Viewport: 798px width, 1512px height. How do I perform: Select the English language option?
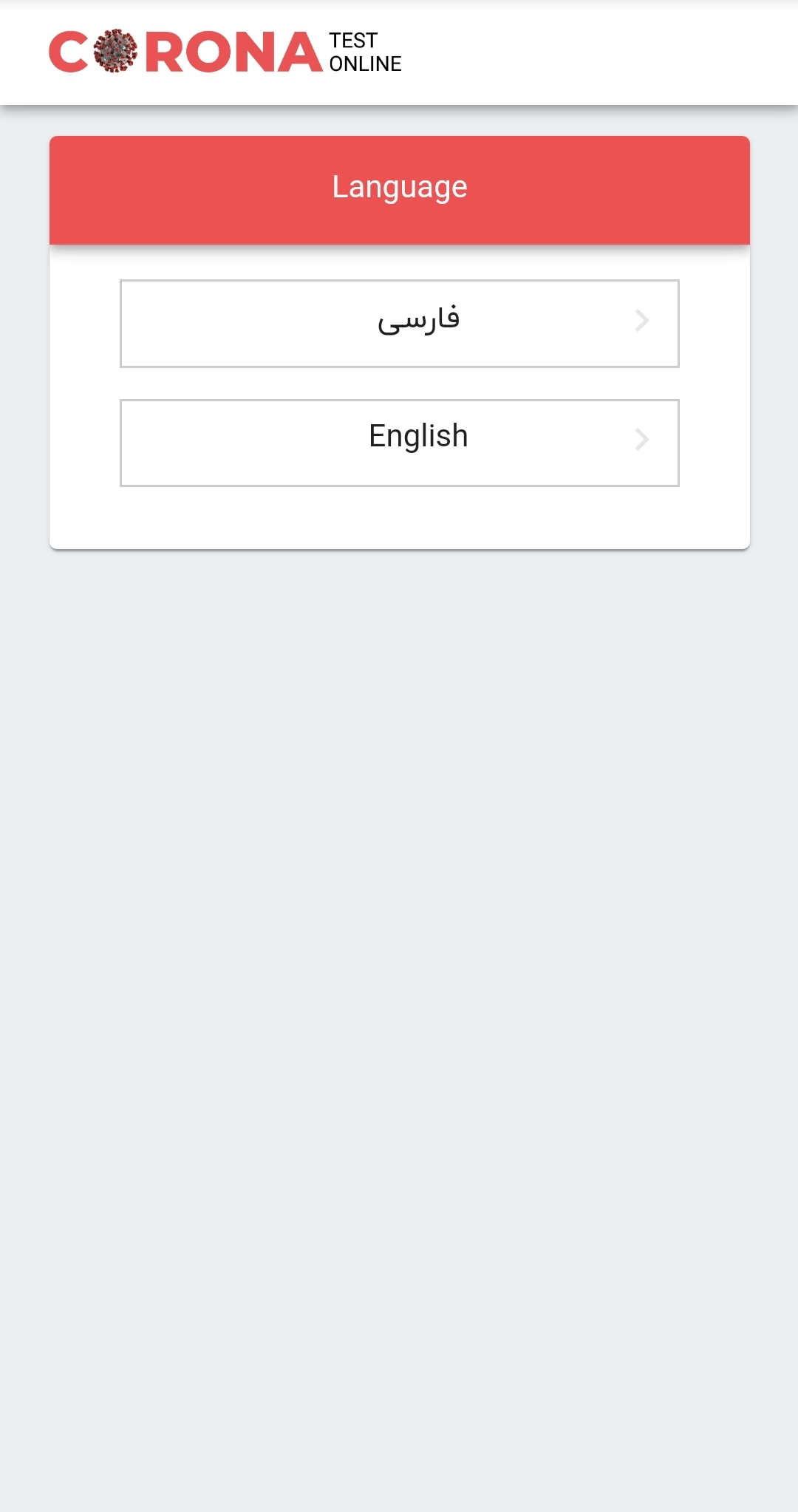tap(400, 443)
